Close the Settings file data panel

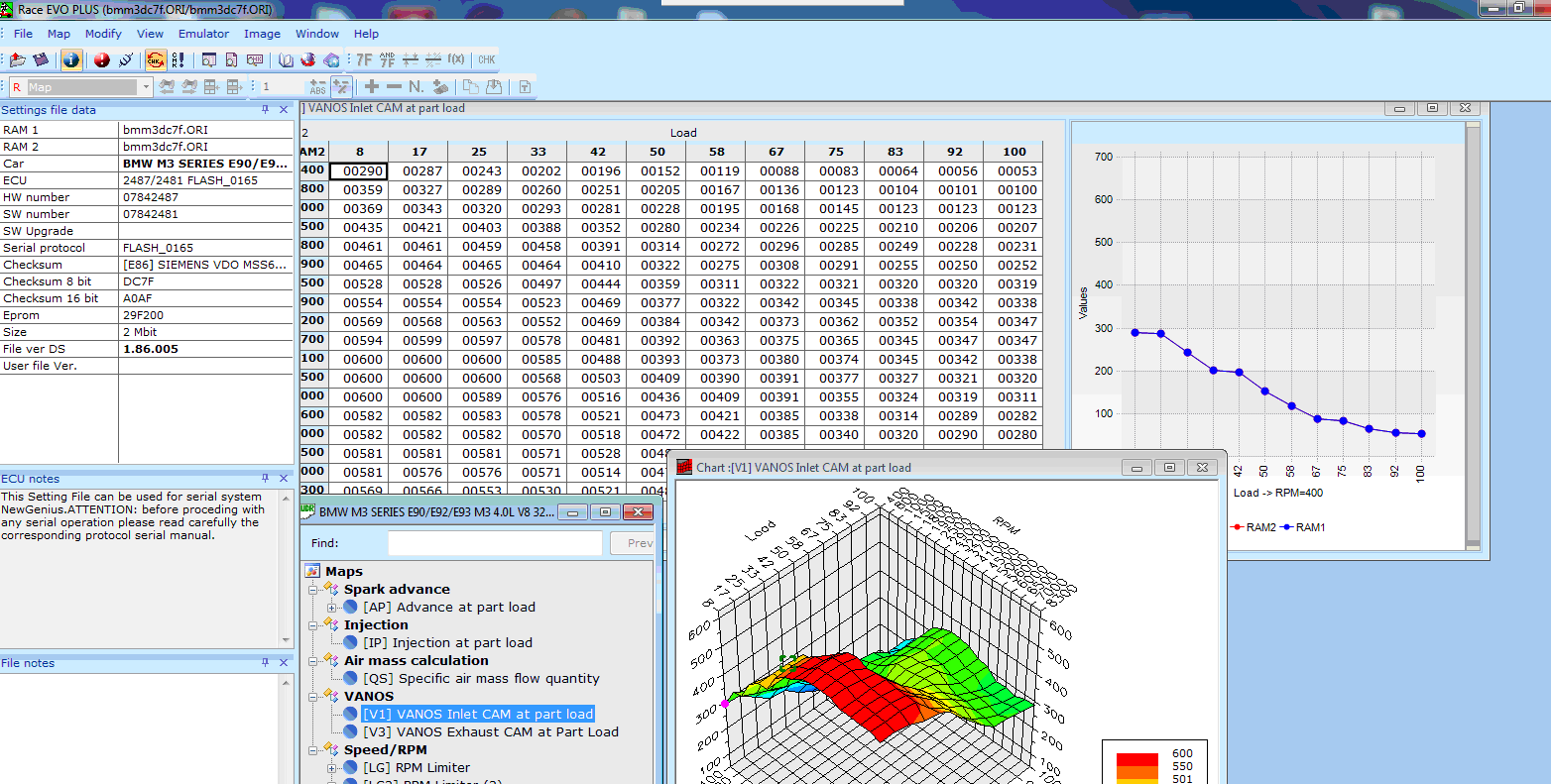click(x=284, y=109)
